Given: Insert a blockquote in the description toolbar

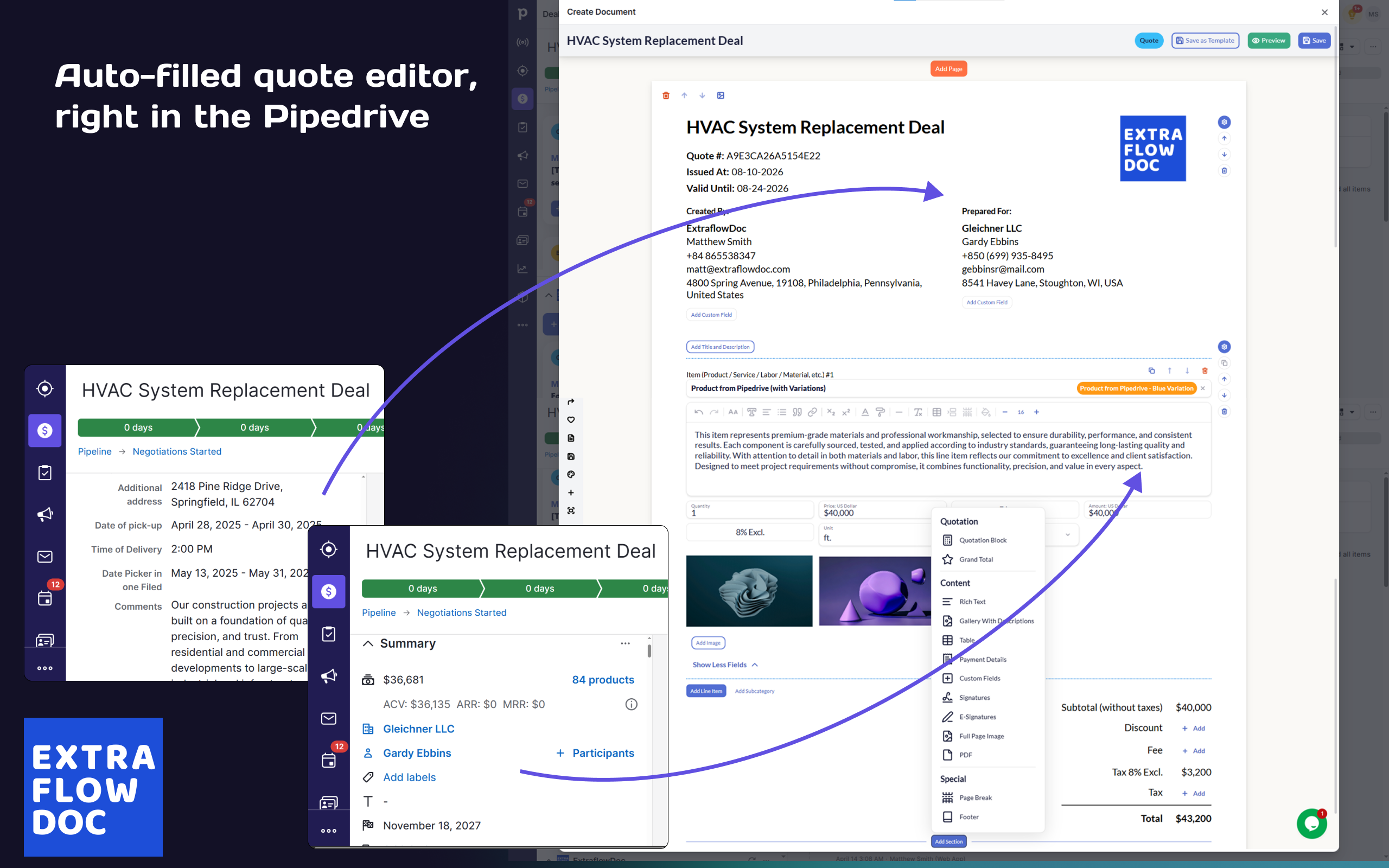Looking at the screenshot, I should [x=797, y=412].
